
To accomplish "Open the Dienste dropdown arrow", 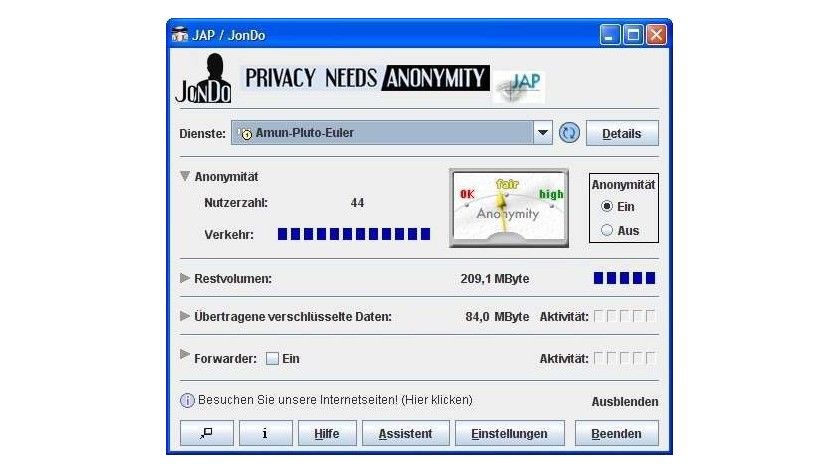I will 543,133.
